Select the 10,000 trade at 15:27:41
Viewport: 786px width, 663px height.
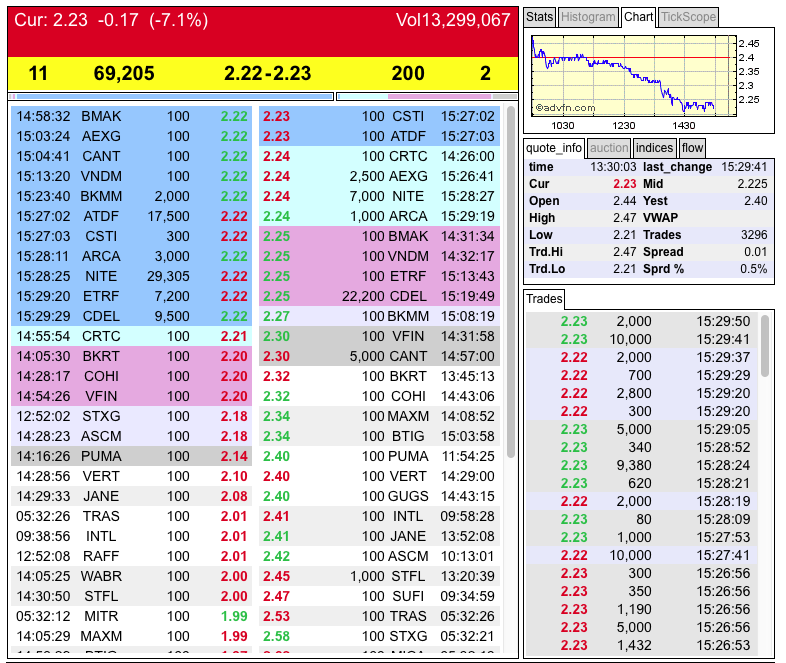click(642, 555)
